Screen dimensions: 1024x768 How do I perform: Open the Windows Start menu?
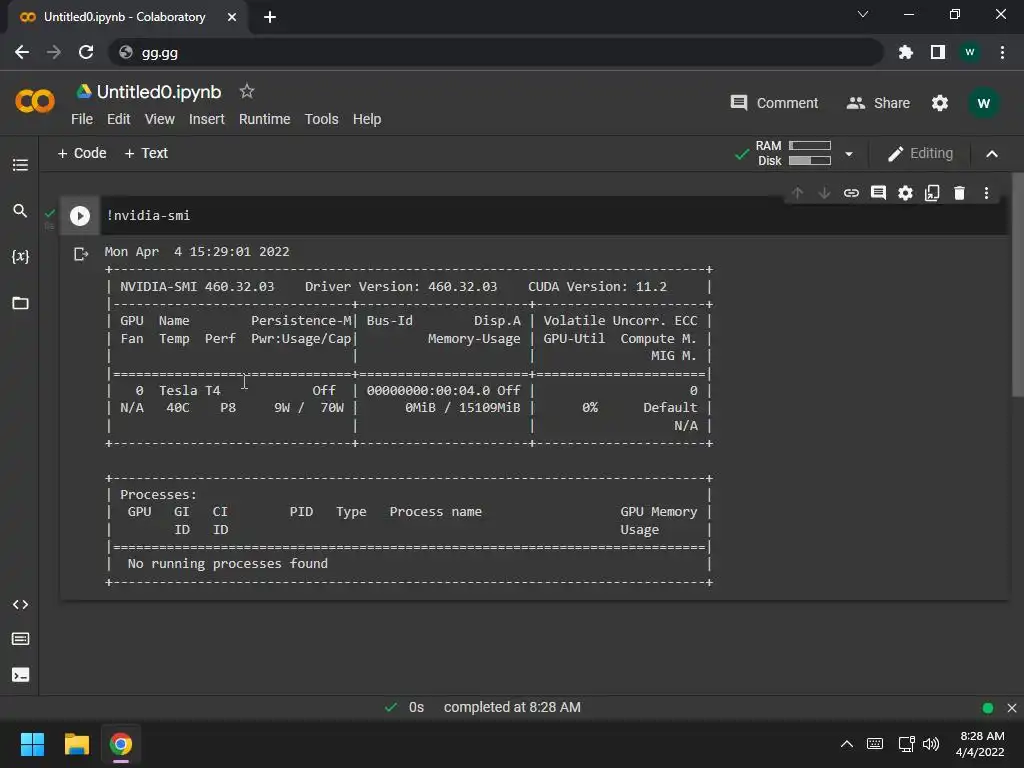point(32,744)
